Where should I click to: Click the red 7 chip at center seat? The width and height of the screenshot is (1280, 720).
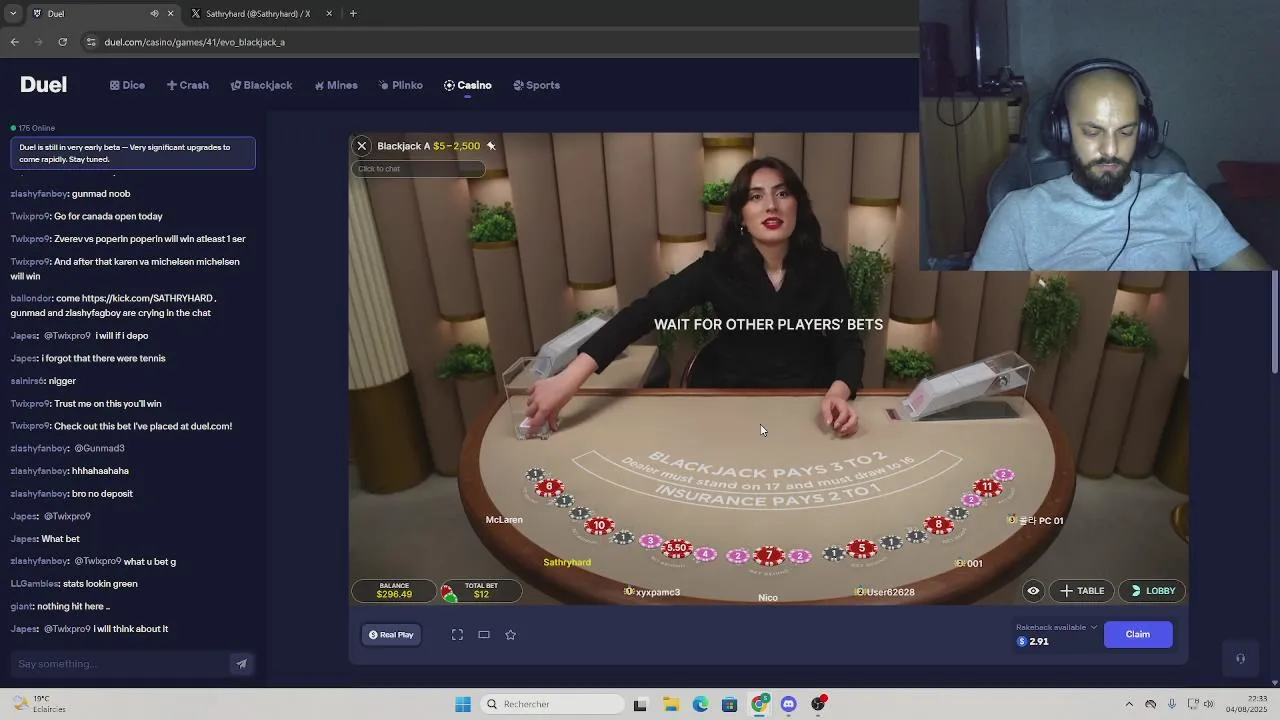click(768, 555)
